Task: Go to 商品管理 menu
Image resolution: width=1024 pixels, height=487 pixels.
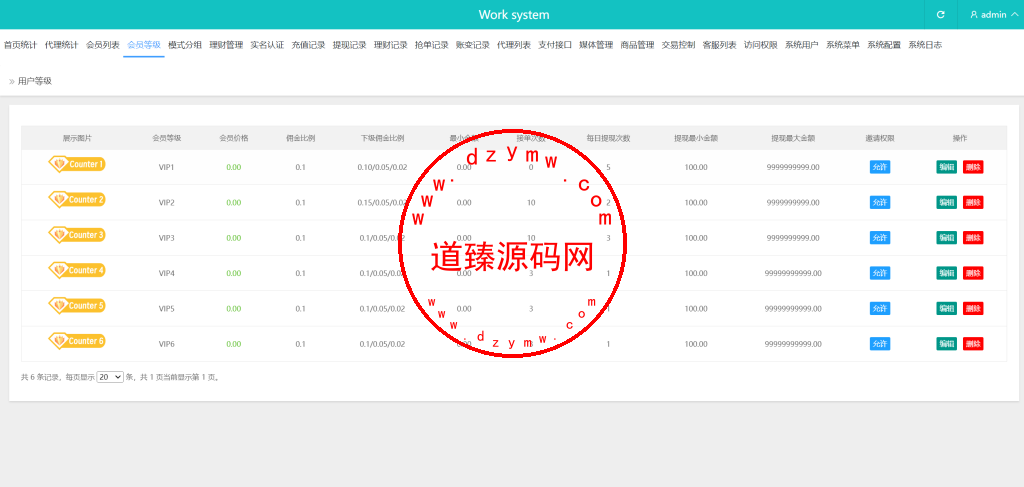Action: click(x=637, y=45)
